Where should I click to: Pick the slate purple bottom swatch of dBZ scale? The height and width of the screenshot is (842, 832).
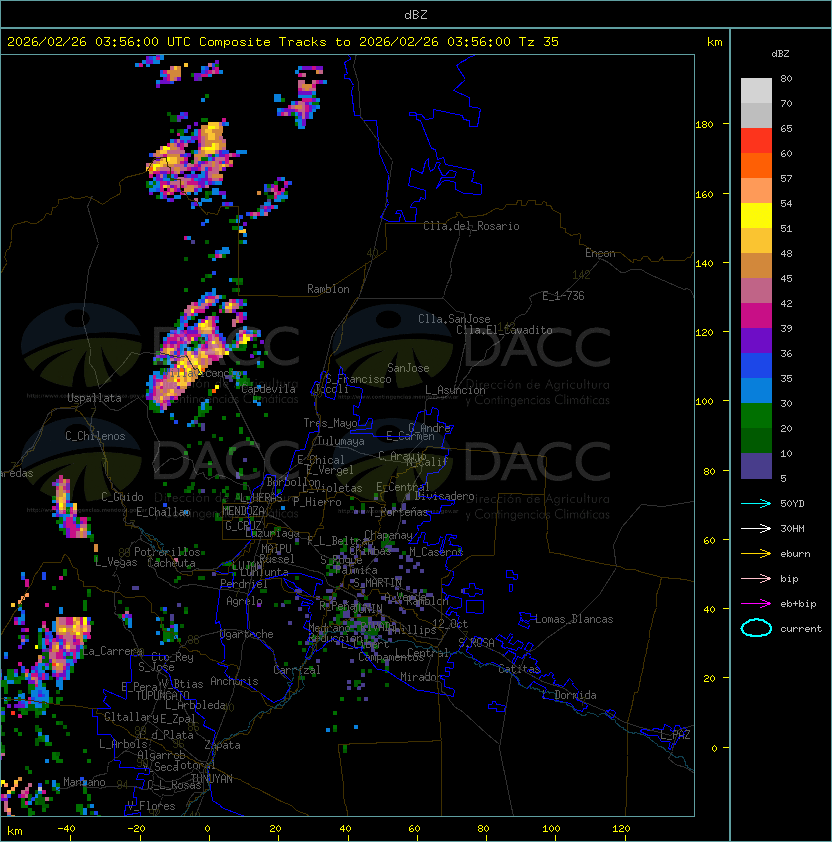[756, 466]
